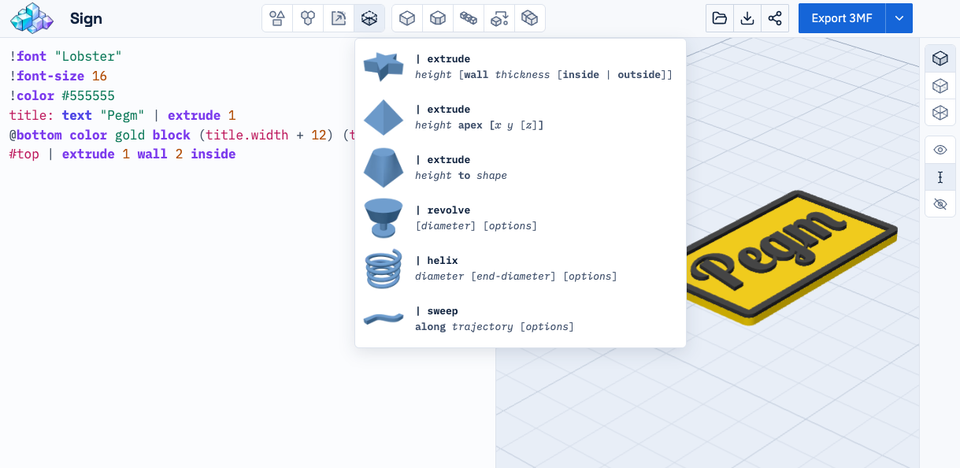Click the helix spring thumbnail
This screenshot has width=960, height=468.
click(384, 268)
